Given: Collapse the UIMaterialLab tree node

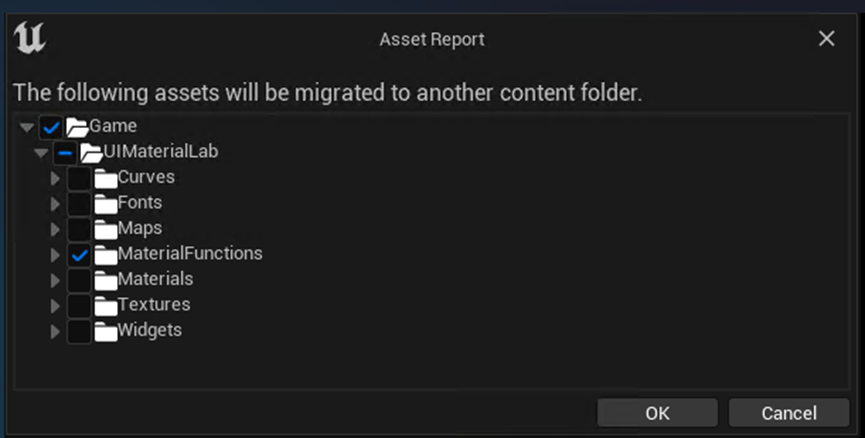Looking at the screenshot, I should click(41, 153).
